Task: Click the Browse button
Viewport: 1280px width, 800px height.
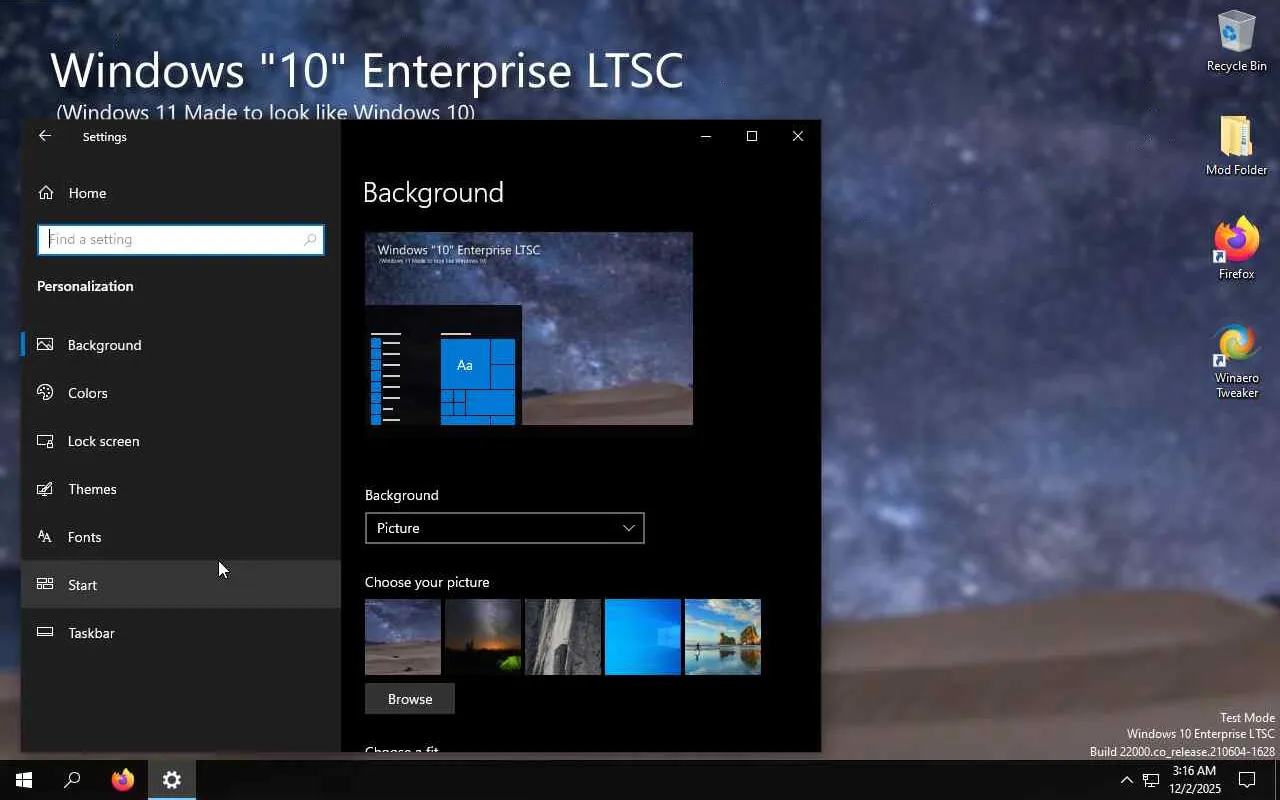Action: tap(410, 699)
